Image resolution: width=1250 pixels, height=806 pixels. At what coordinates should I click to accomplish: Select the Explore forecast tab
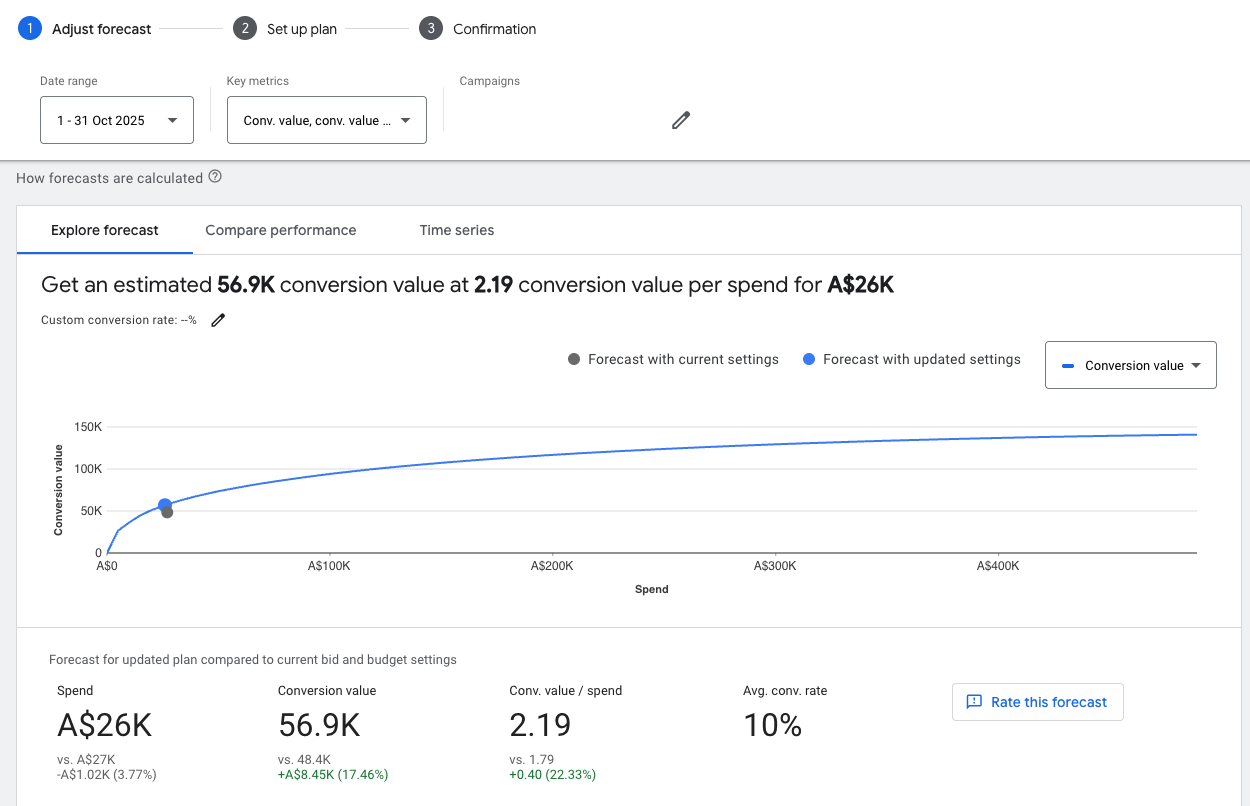(105, 230)
